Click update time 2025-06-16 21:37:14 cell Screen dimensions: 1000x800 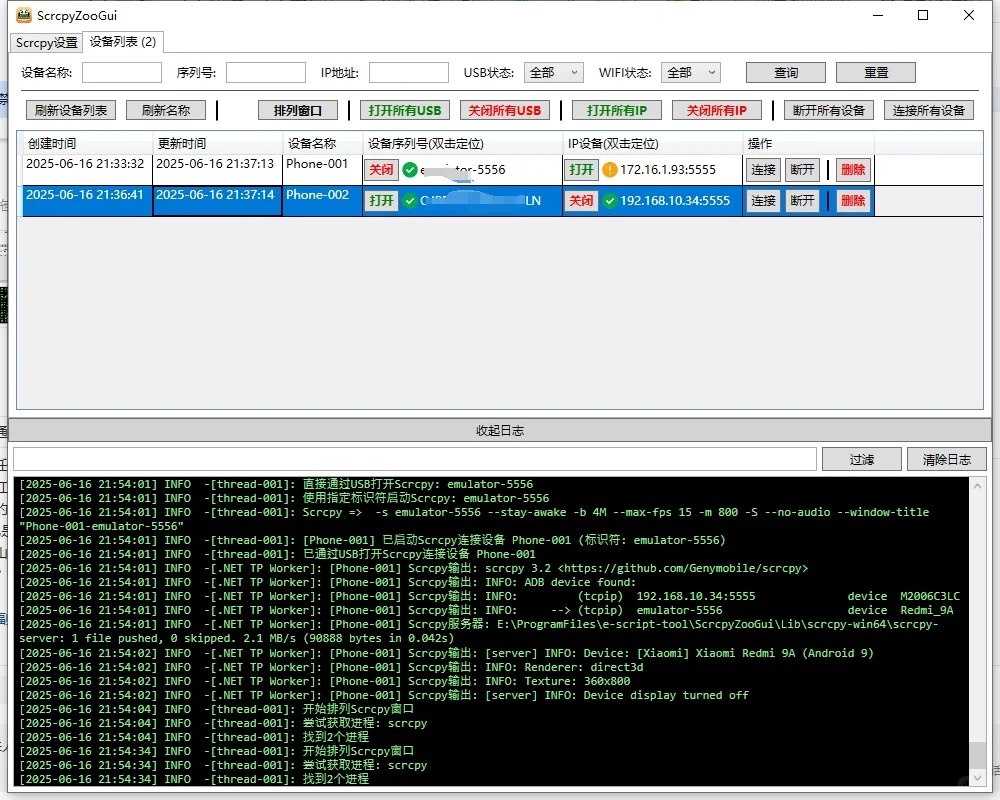(x=217, y=200)
